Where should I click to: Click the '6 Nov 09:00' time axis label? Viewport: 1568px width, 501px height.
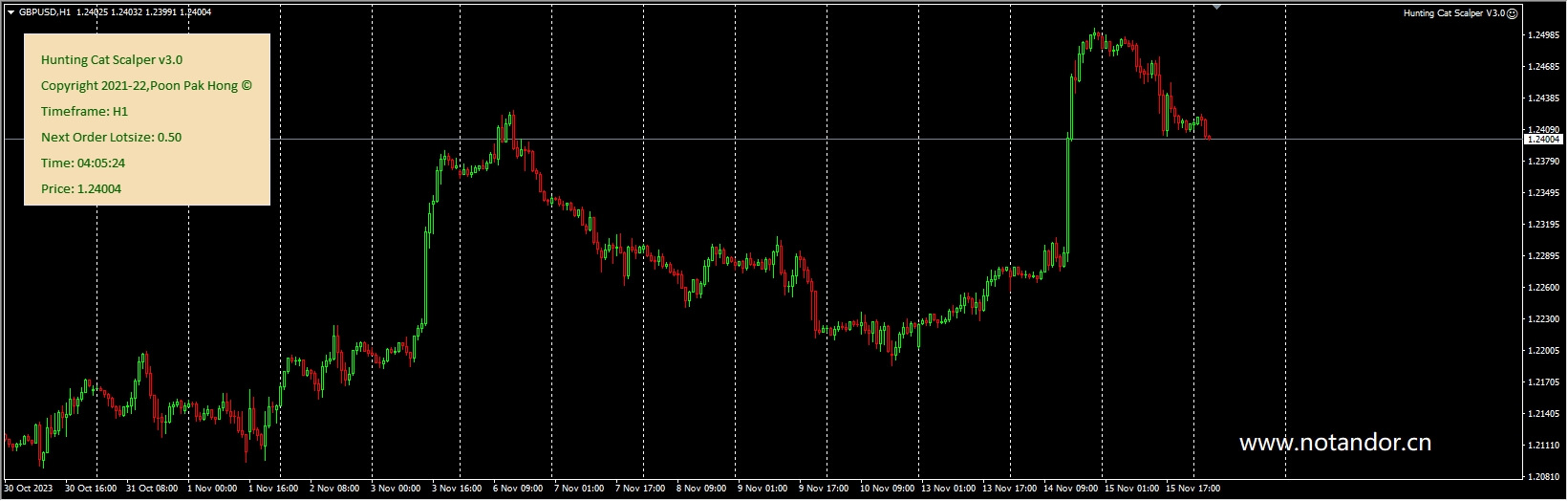click(518, 489)
